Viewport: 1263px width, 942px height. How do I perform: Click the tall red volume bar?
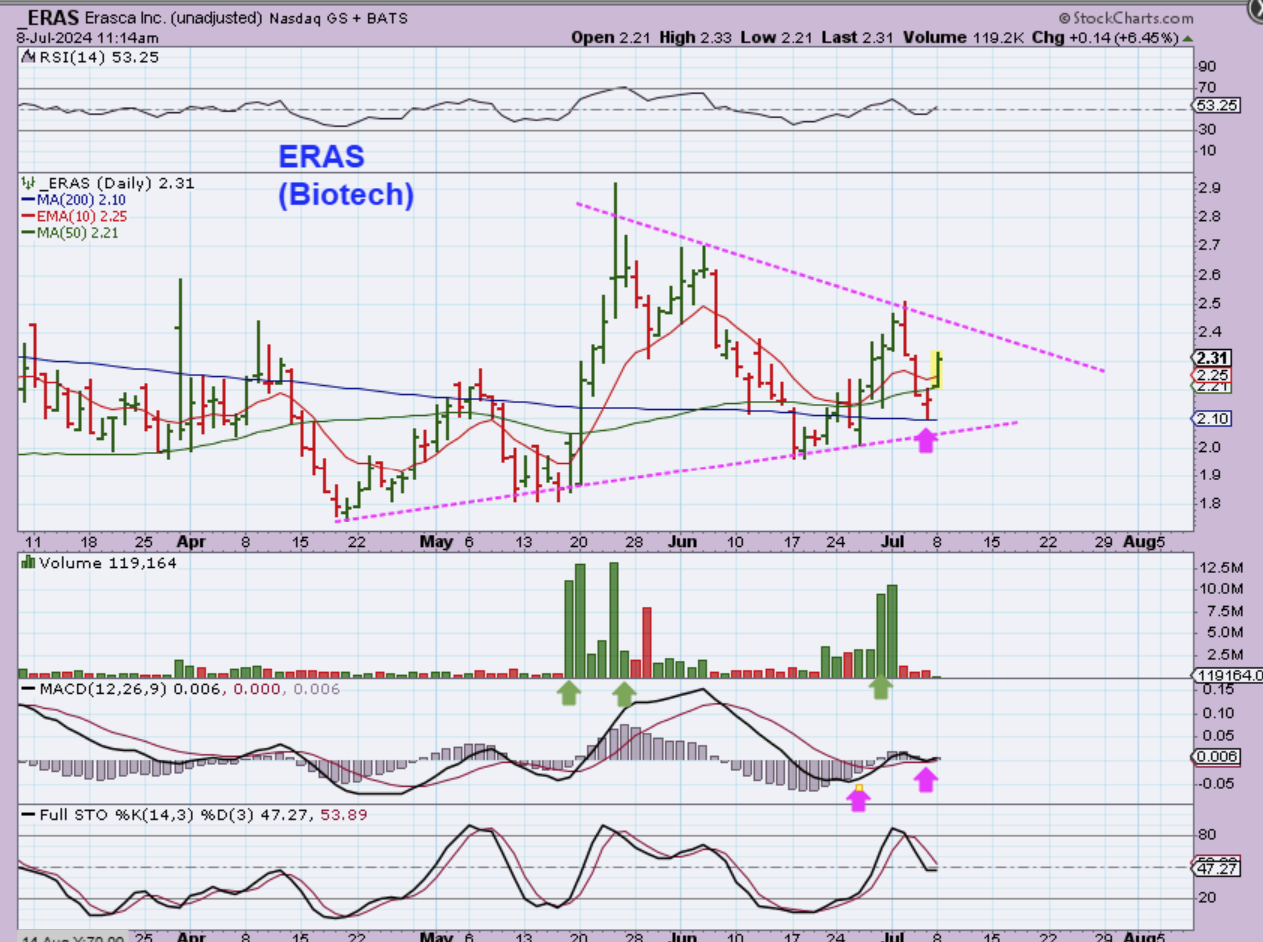click(647, 642)
